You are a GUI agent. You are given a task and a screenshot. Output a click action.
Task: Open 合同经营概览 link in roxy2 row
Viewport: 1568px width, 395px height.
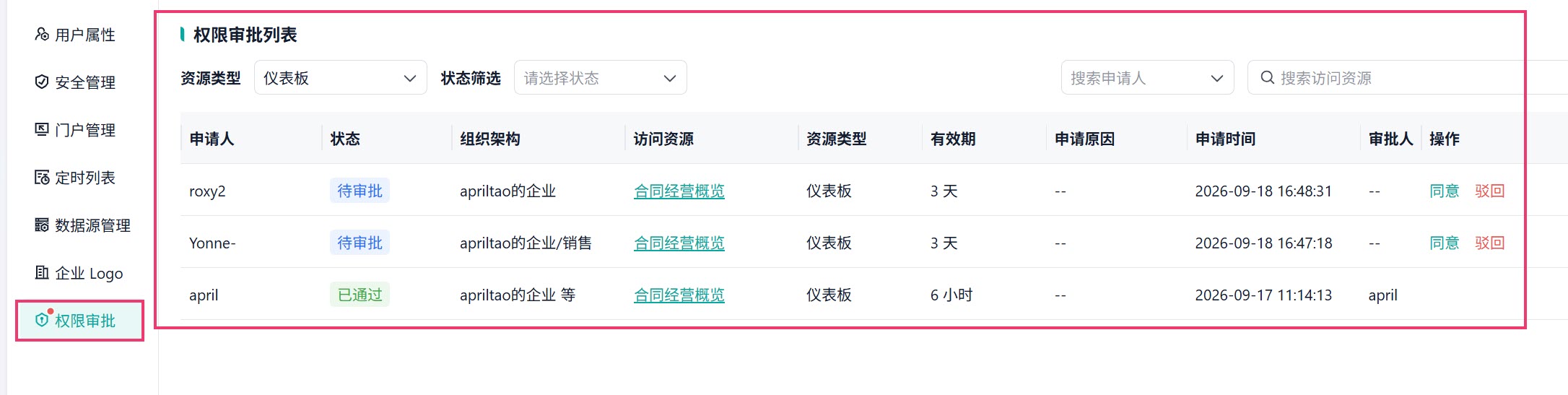679,191
